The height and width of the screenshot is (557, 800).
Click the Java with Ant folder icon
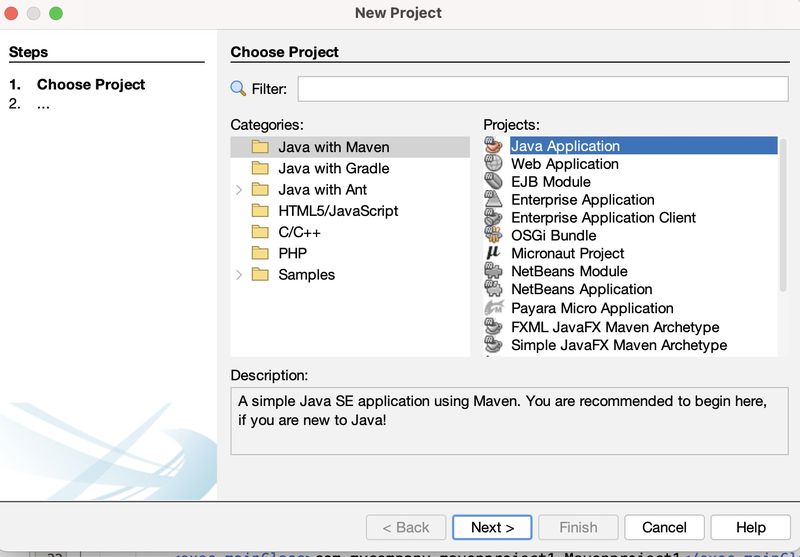(260, 189)
